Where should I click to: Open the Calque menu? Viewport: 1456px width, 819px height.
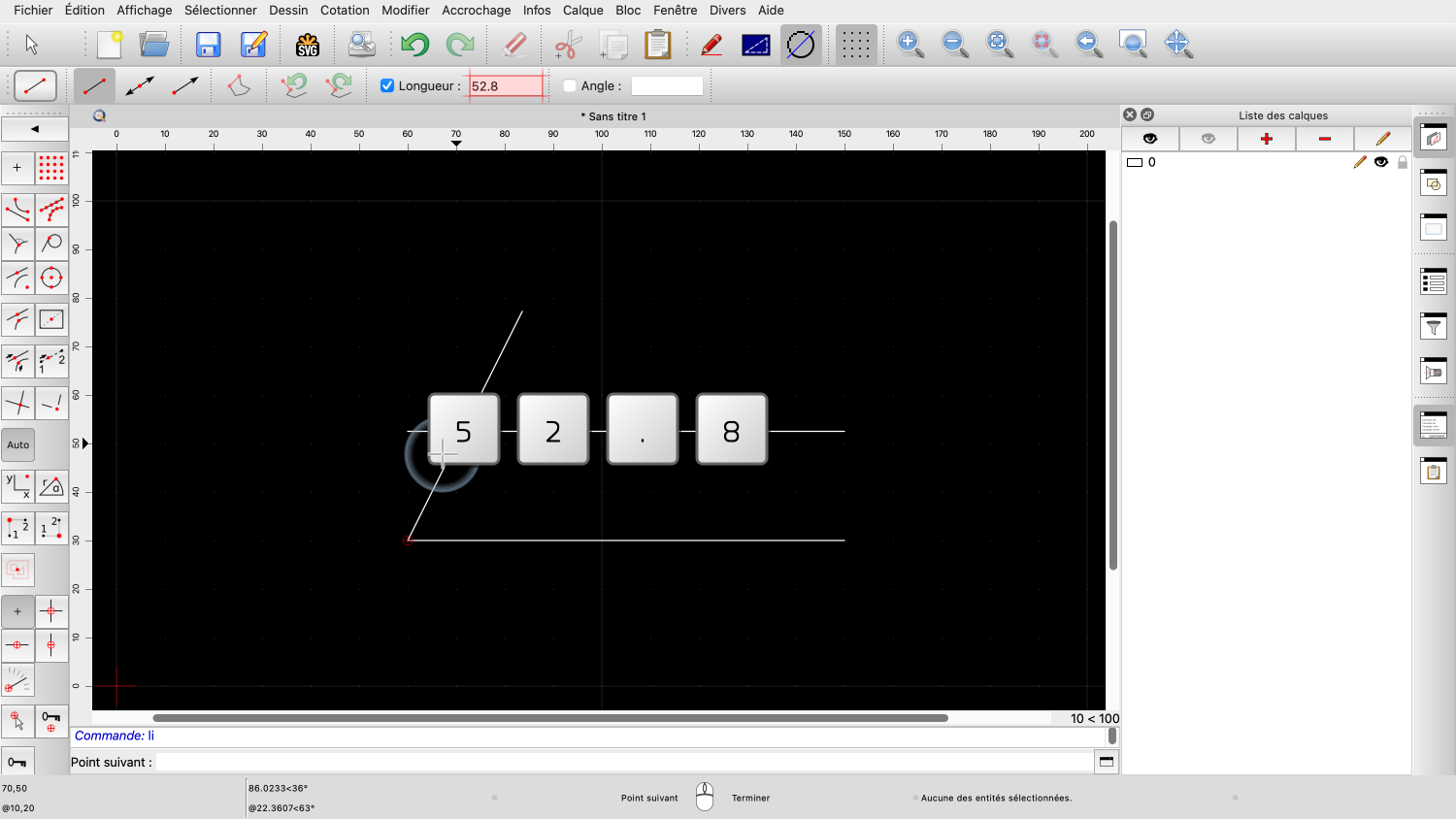(582, 10)
